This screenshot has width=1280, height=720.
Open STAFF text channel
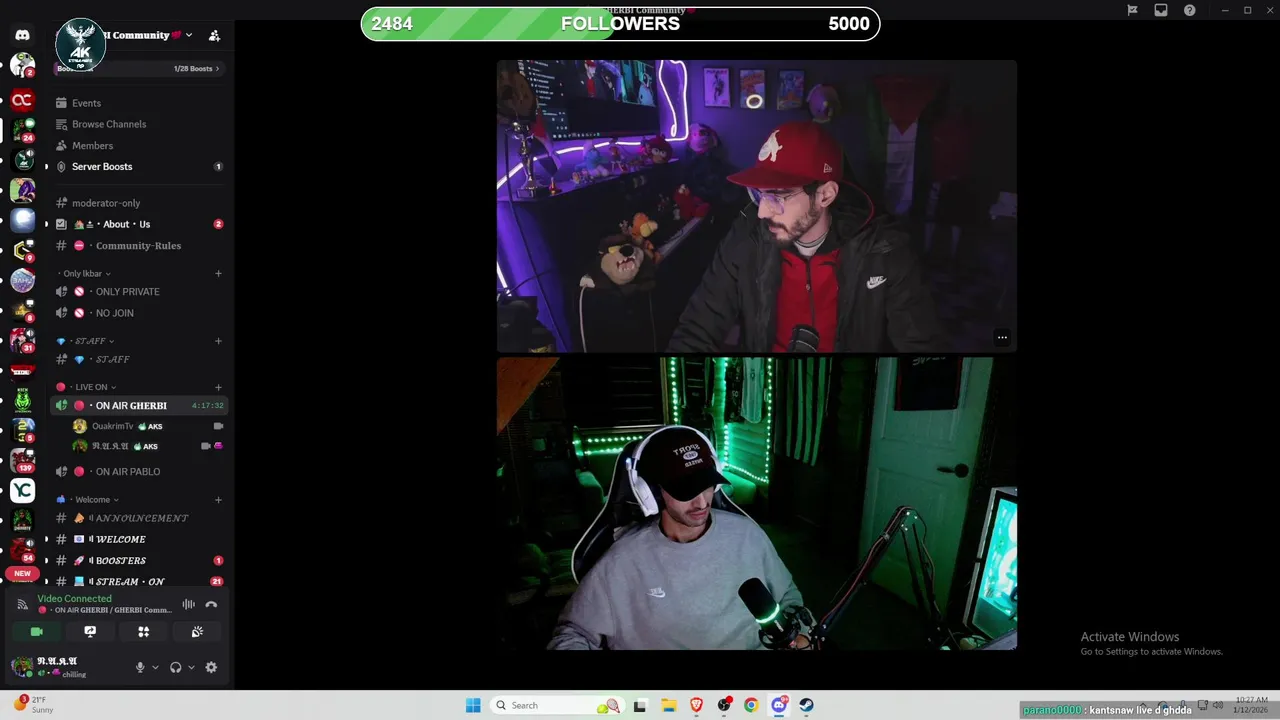coord(139,359)
